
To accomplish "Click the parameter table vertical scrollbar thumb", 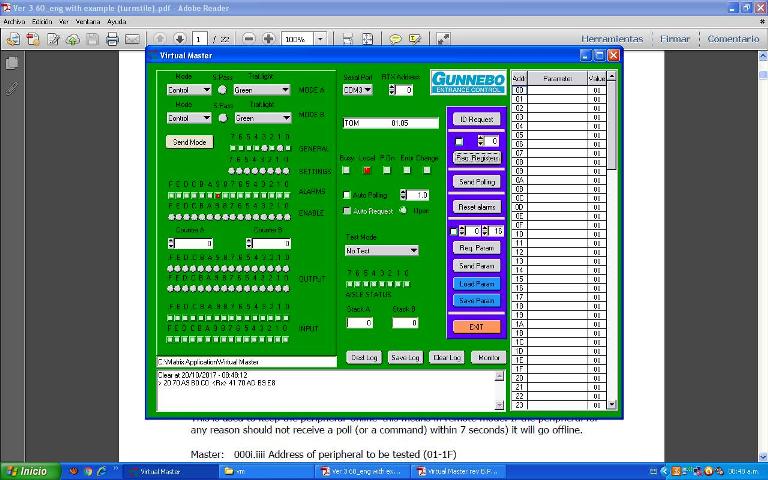I will tap(611, 126).
